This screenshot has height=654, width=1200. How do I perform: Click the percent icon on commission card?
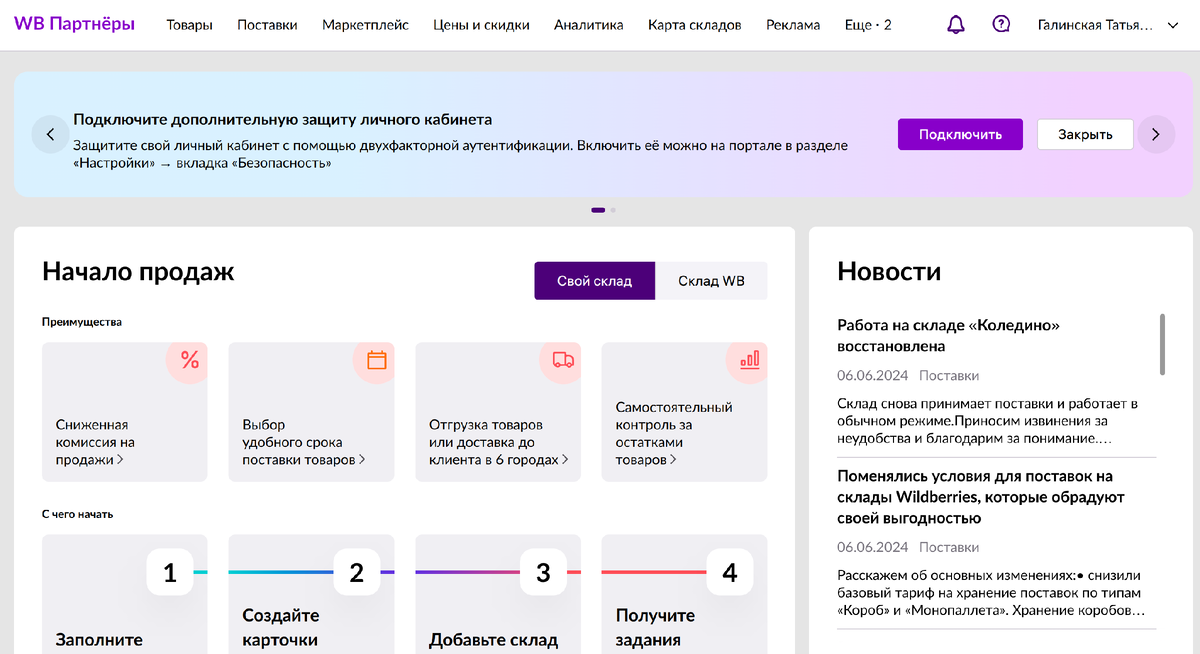[x=189, y=360]
